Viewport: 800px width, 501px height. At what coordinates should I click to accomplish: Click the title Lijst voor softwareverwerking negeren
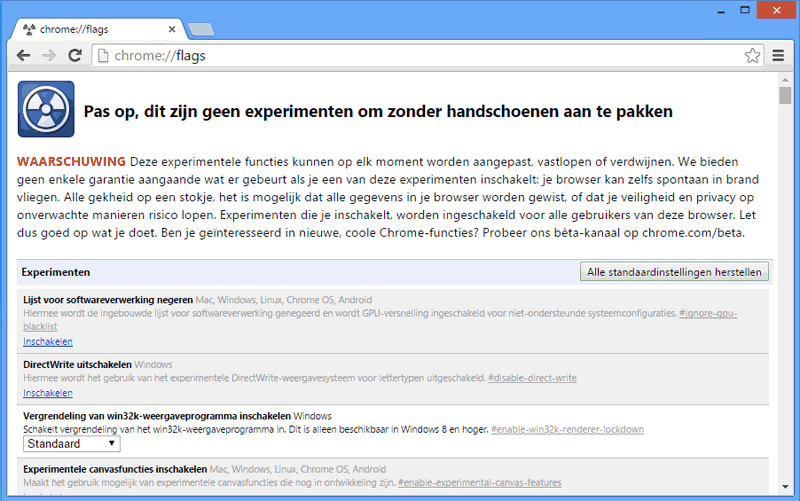pos(108,300)
